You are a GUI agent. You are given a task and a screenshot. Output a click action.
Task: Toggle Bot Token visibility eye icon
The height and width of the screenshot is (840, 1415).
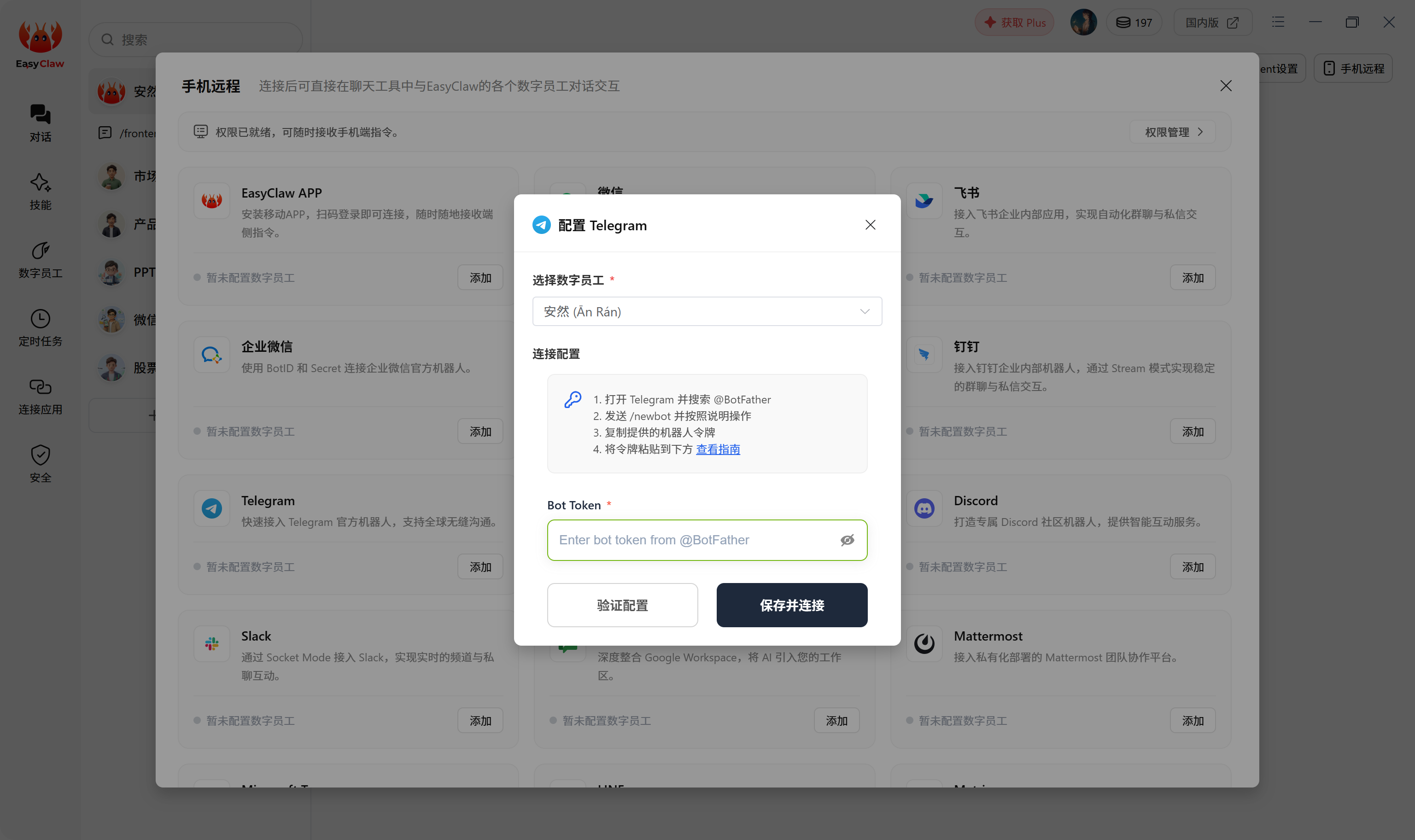coord(847,540)
